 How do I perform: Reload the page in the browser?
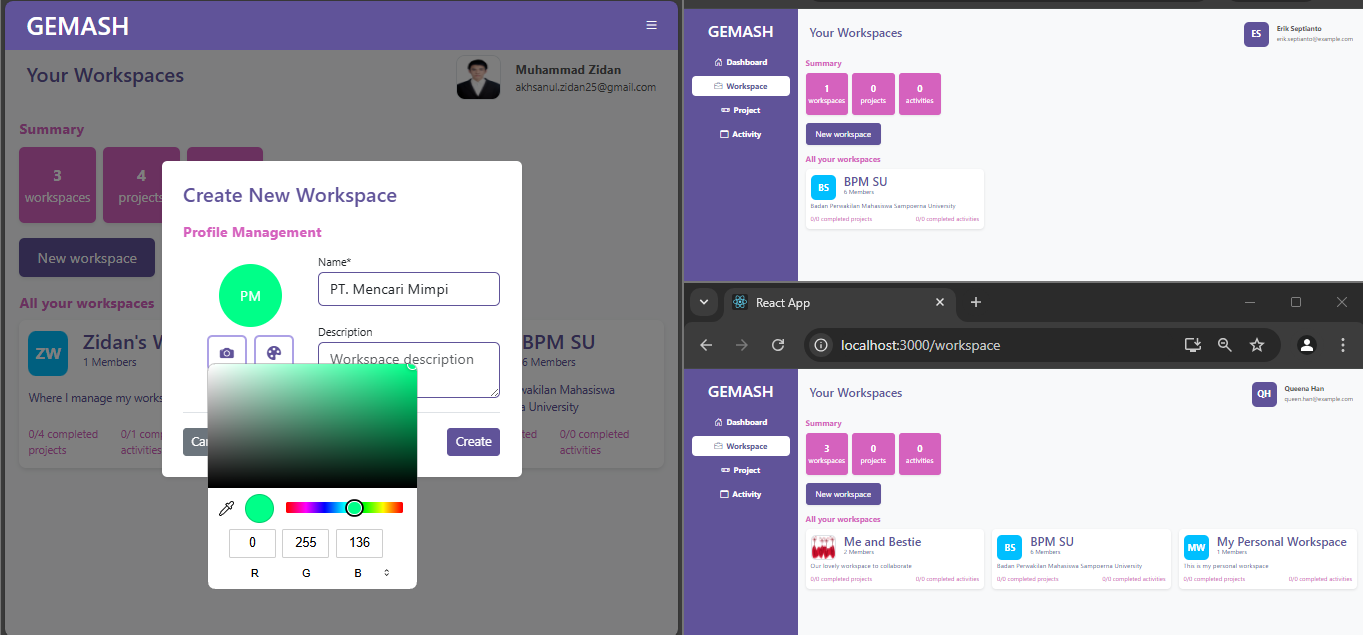778,345
